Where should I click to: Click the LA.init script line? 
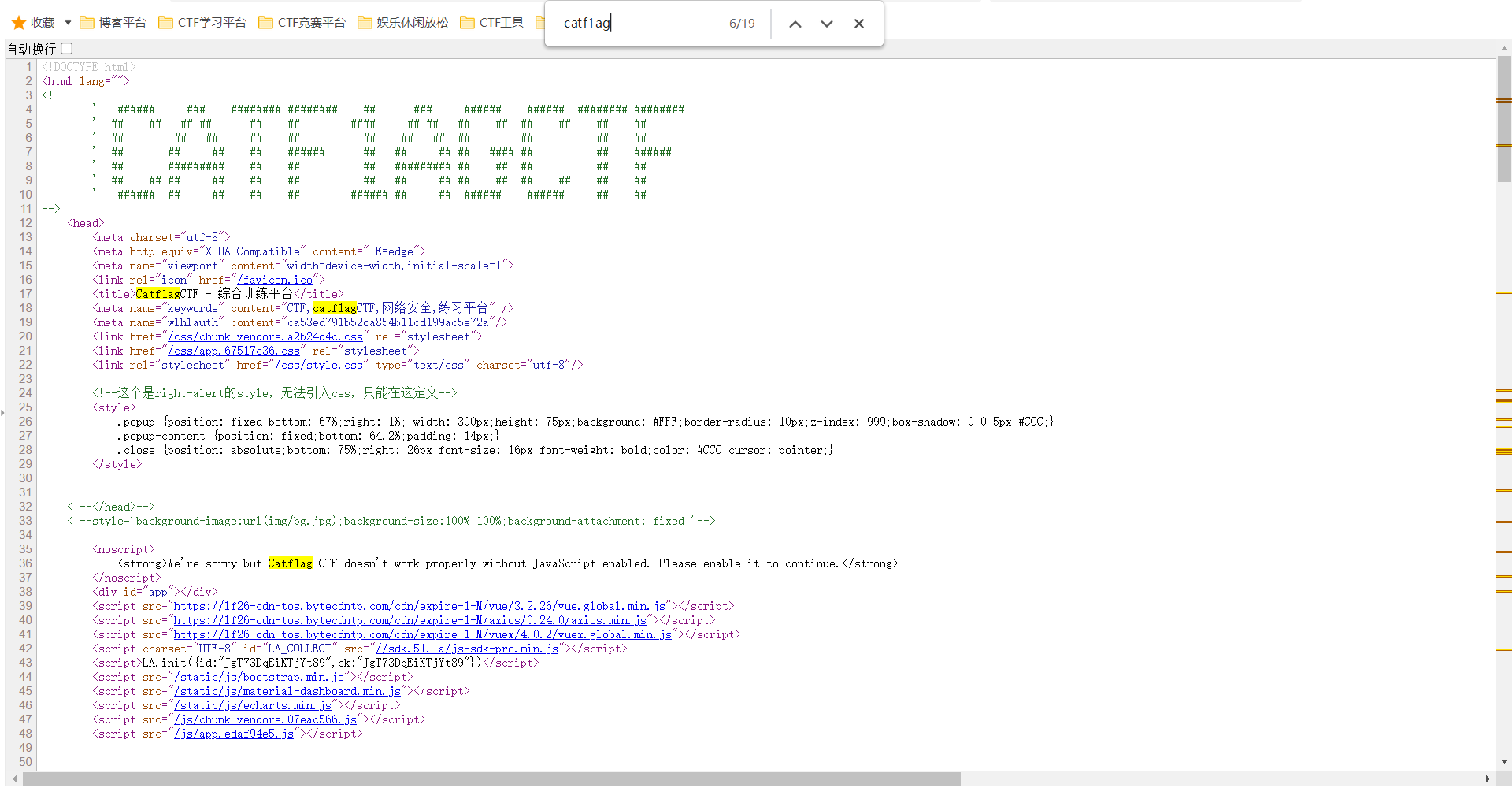pyautogui.click(x=316, y=663)
